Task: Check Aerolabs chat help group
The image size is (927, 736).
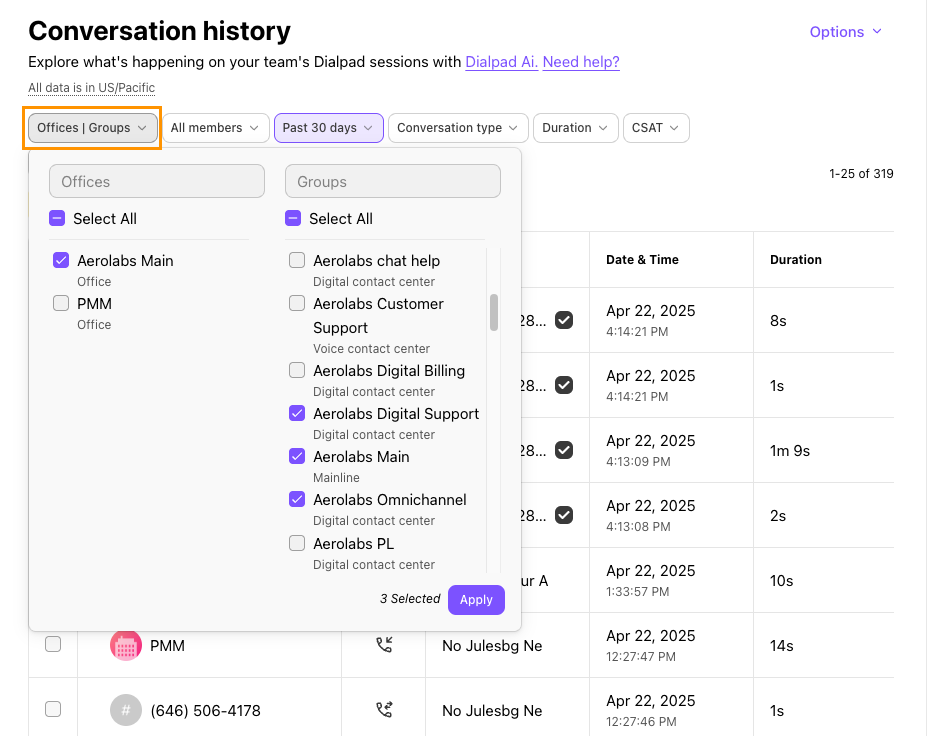Action: 297,260
